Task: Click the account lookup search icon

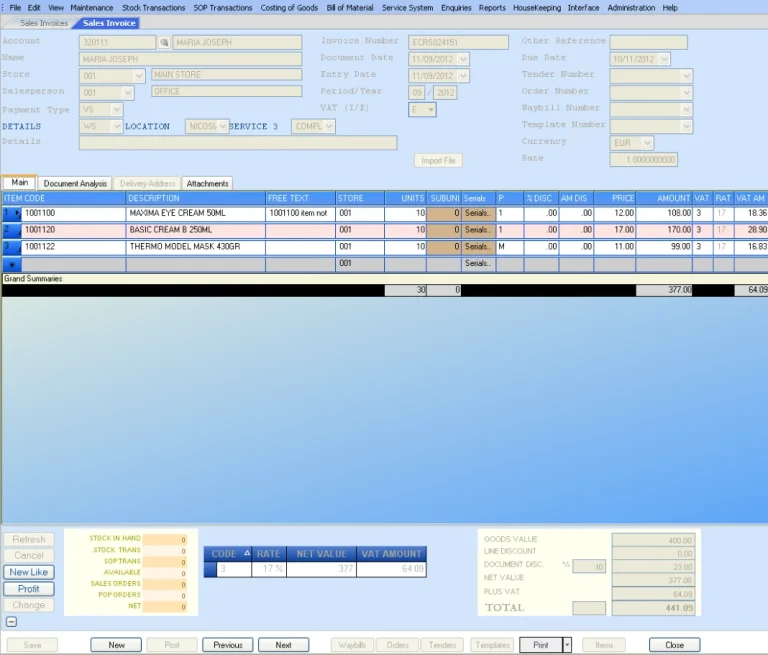Action: tap(164, 43)
